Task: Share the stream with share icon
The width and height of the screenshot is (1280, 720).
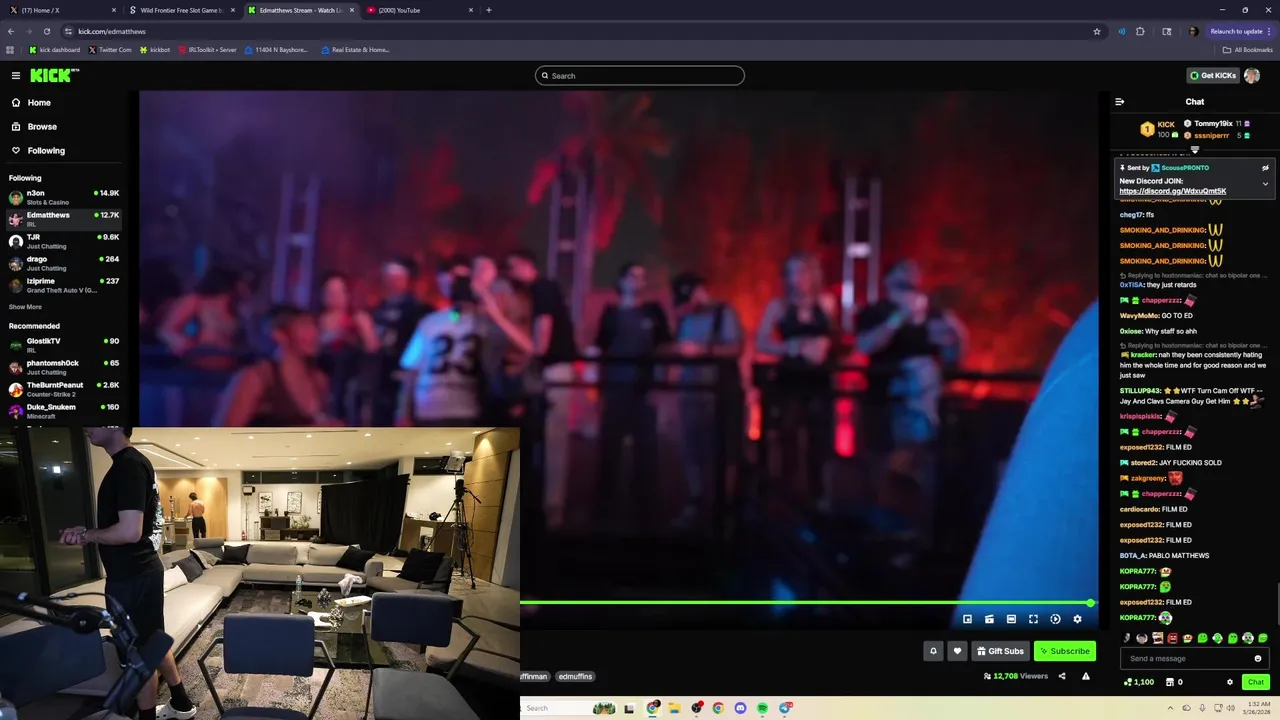Action: point(1062,676)
